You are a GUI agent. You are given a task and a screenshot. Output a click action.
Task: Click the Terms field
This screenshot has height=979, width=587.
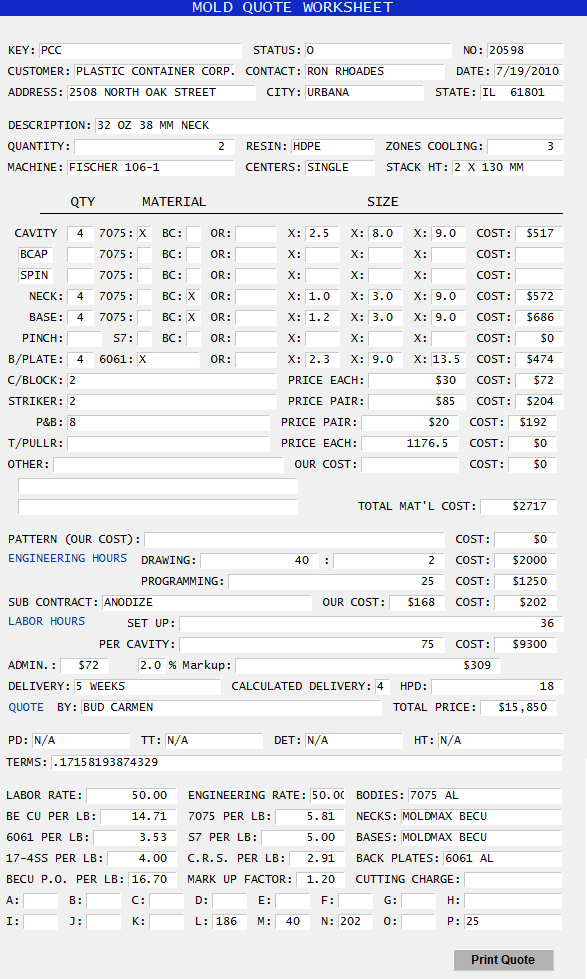click(306, 762)
